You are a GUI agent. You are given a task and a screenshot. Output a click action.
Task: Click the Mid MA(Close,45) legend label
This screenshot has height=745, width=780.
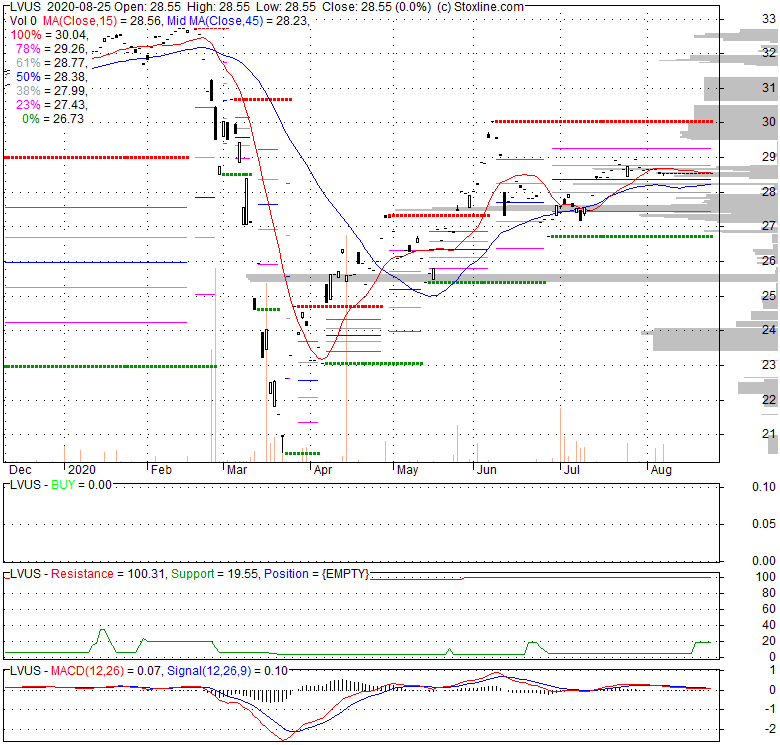[x=215, y=21]
